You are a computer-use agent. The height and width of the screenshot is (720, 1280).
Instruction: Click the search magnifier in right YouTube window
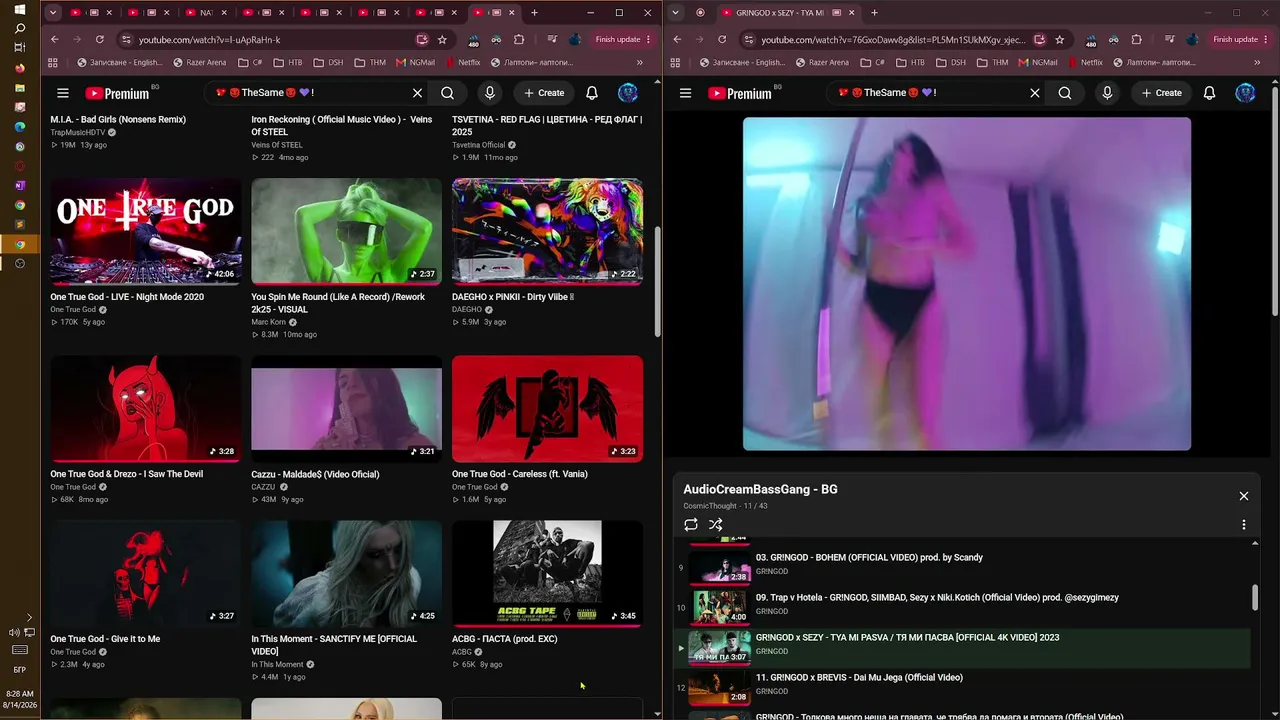point(1065,93)
